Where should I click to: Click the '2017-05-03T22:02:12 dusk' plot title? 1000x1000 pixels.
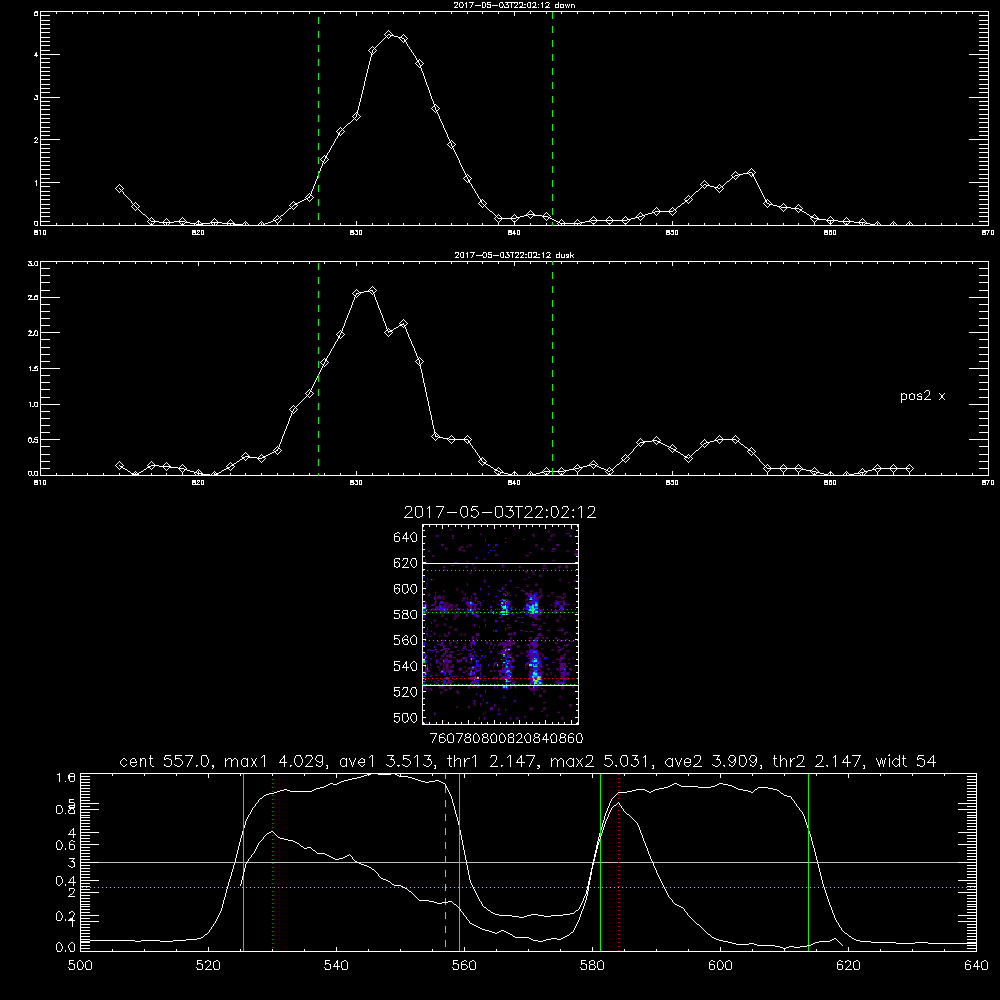pyautogui.click(x=514, y=255)
